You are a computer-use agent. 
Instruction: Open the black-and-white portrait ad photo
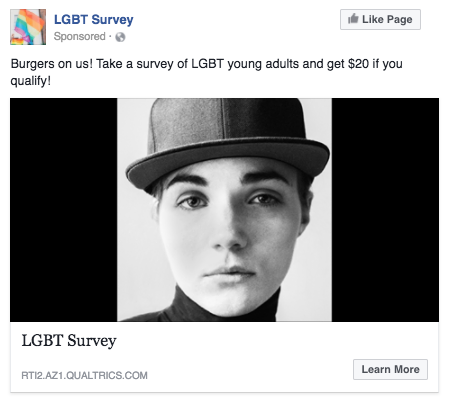pyautogui.click(x=224, y=210)
